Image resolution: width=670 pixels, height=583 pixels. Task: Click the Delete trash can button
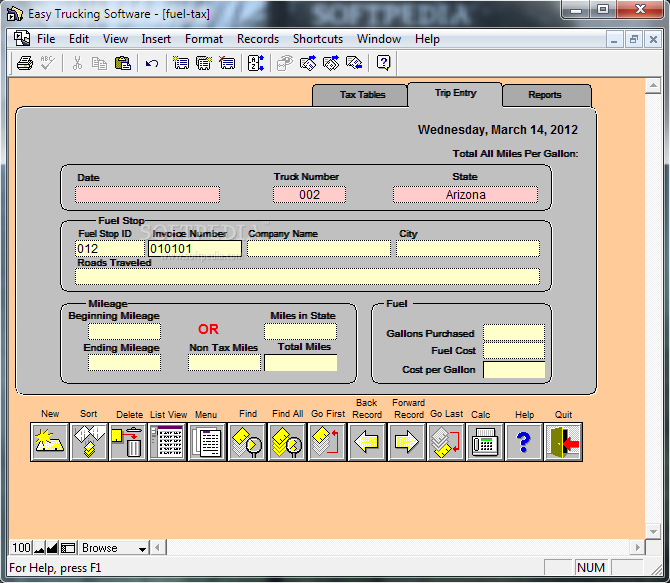click(x=128, y=442)
